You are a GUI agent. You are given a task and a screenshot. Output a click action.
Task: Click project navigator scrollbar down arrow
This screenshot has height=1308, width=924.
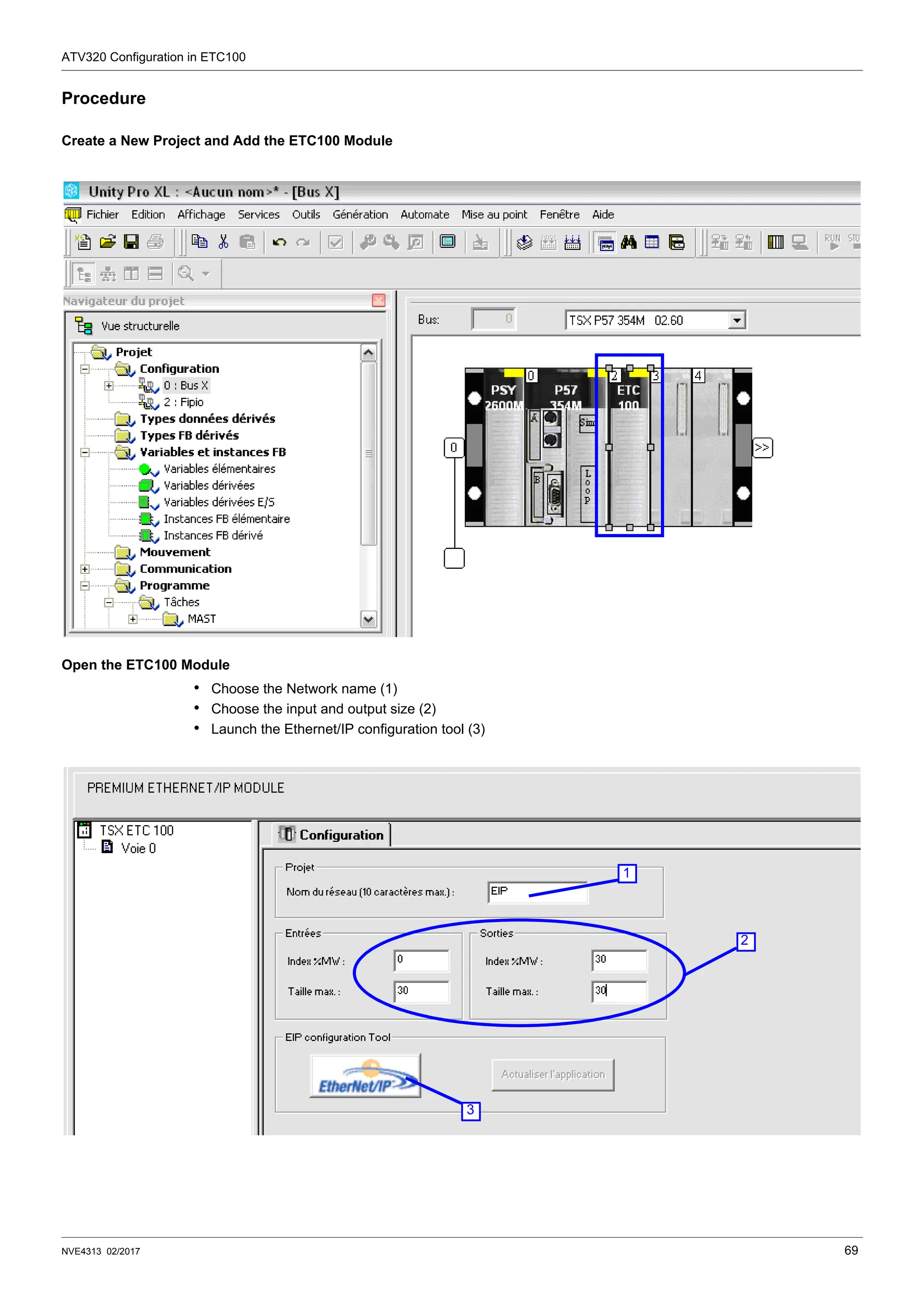tap(368, 619)
